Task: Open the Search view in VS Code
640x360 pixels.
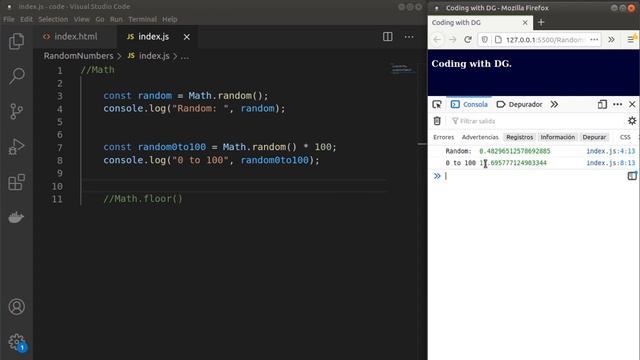Action: (16, 76)
